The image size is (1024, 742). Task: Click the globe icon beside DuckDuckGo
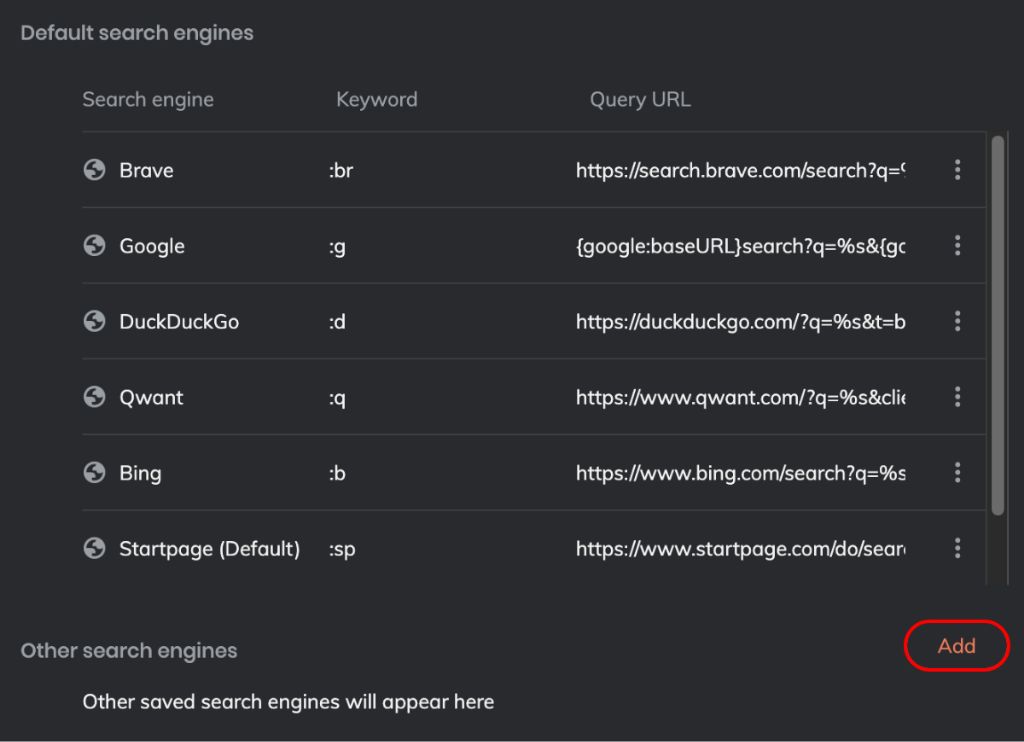click(94, 322)
